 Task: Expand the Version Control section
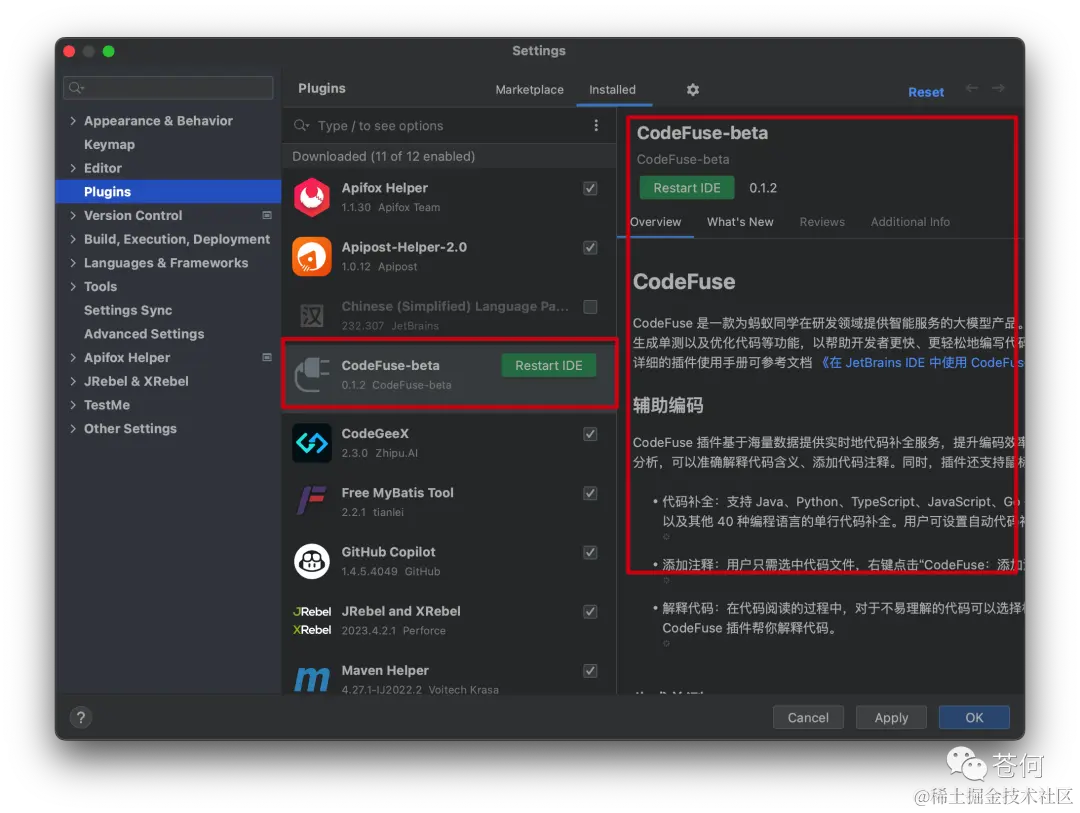click(x=73, y=215)
